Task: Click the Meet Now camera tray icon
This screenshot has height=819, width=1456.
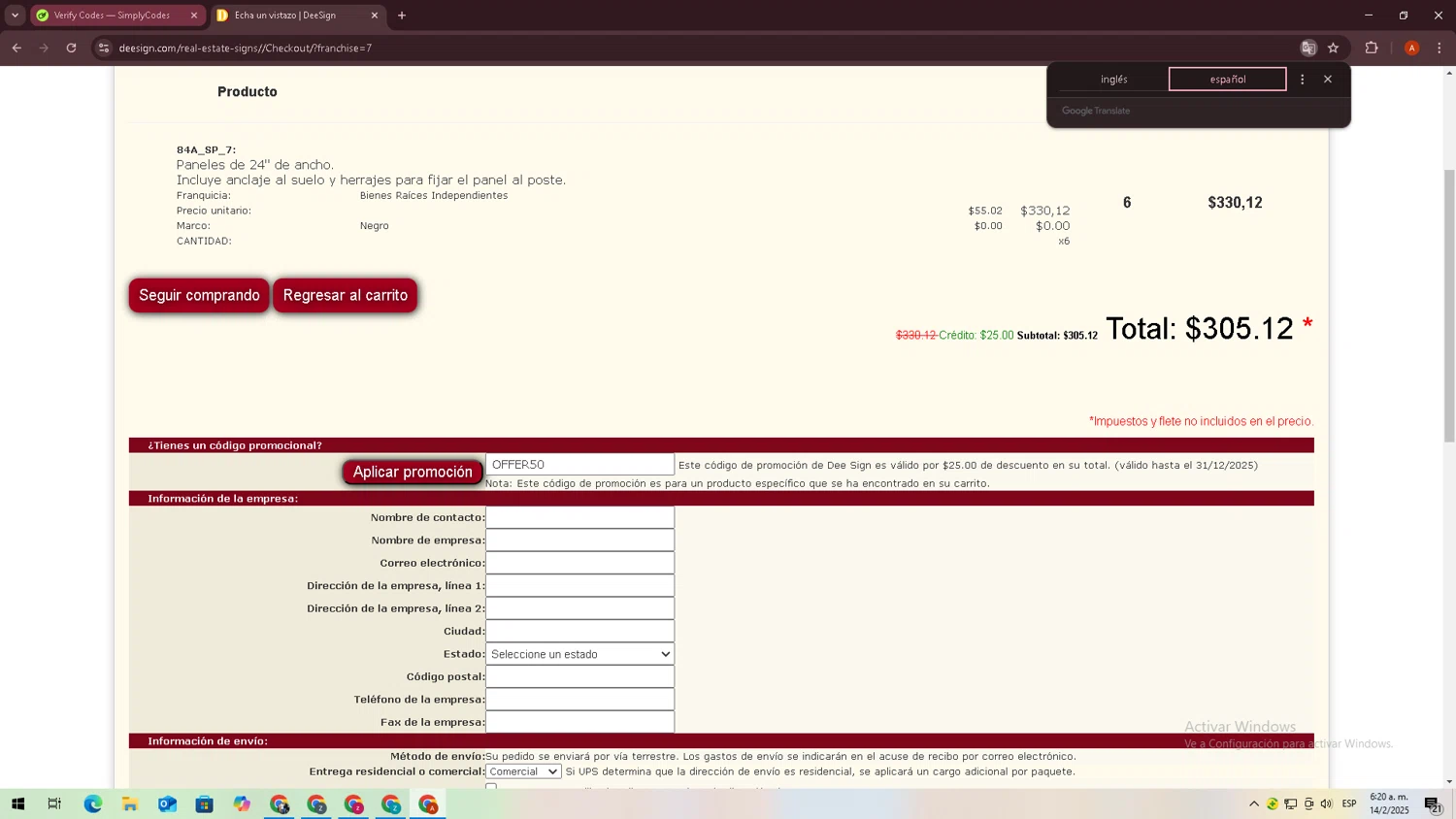Action: 1308,803
